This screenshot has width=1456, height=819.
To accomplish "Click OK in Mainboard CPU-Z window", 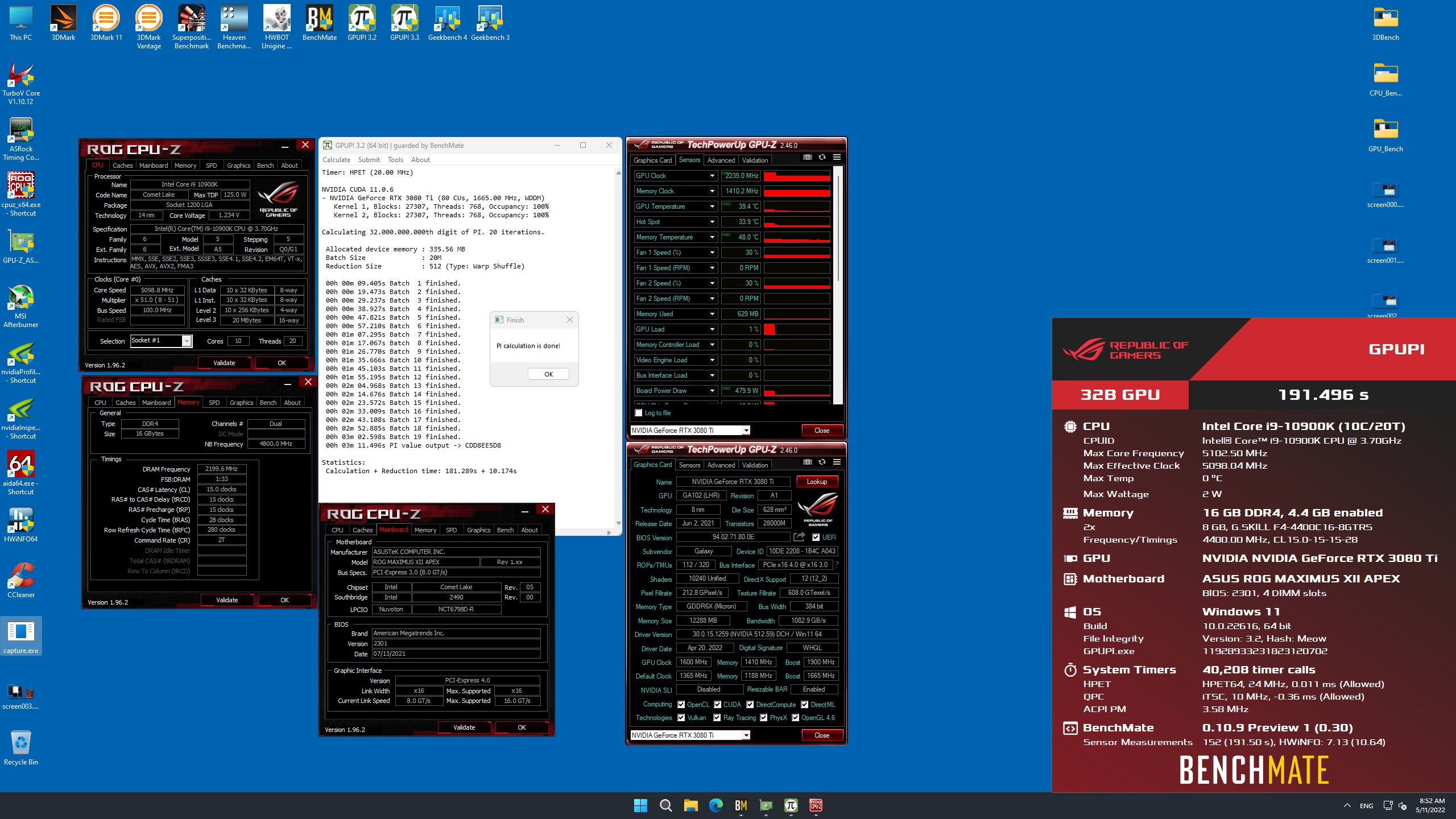I will click(x=522, y=727).
